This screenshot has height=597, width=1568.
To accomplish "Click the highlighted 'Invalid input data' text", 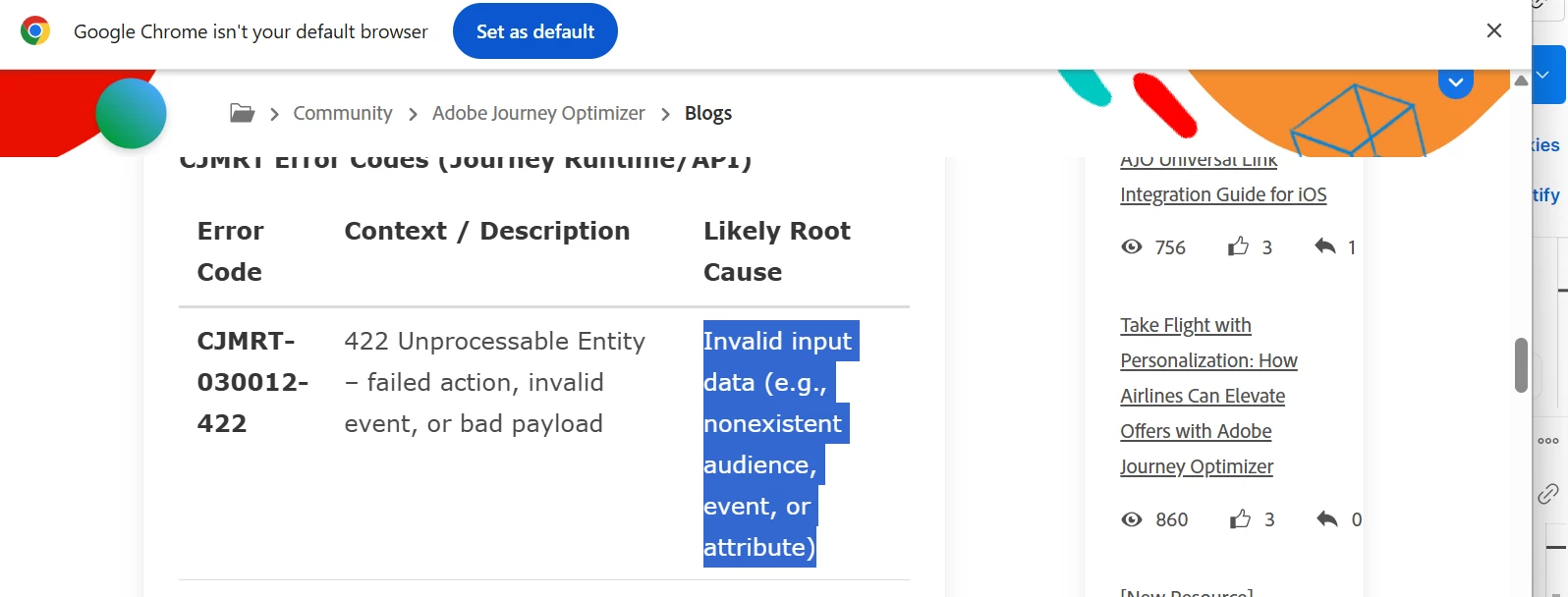I will (779, 444).
